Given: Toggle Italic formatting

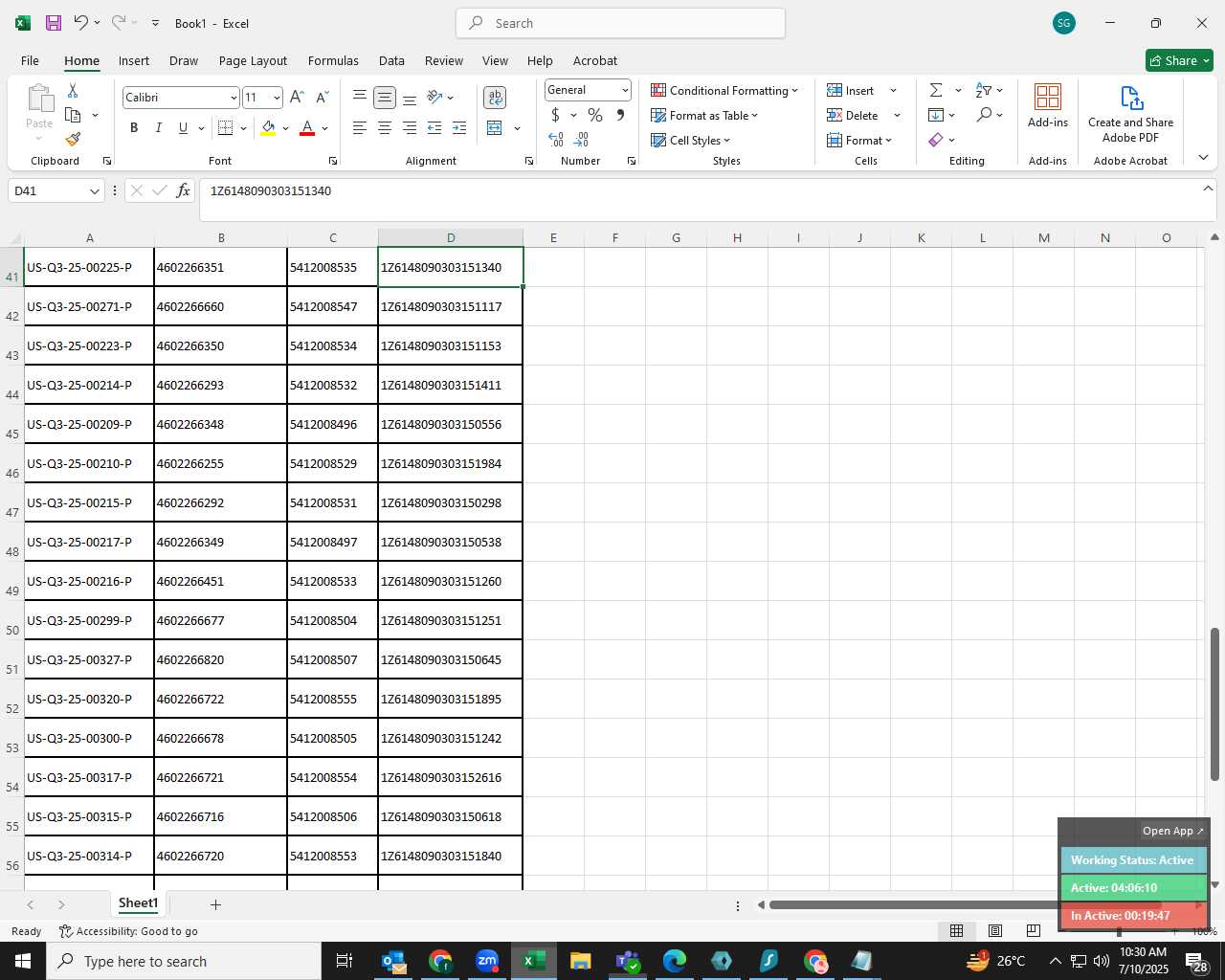Looking at the screenshot, I should (158, 128).
